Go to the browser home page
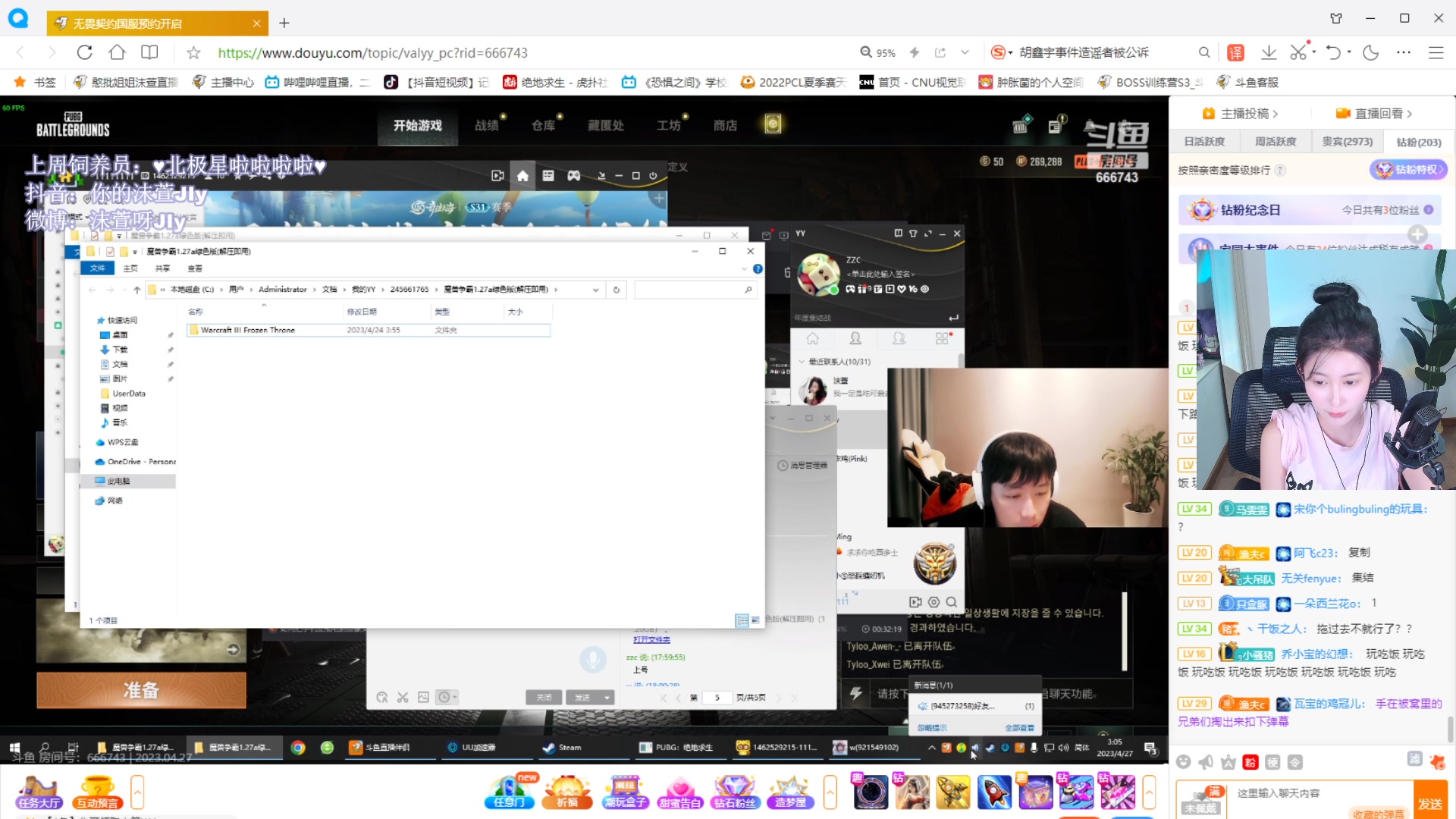The height and width of the screenshot is (819, 1456). 117,52
